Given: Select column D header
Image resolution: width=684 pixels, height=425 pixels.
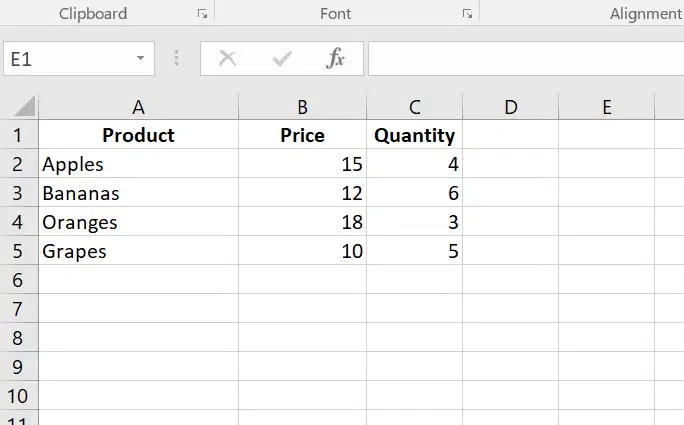Looking at the screenshot, I should pos(510,107).
